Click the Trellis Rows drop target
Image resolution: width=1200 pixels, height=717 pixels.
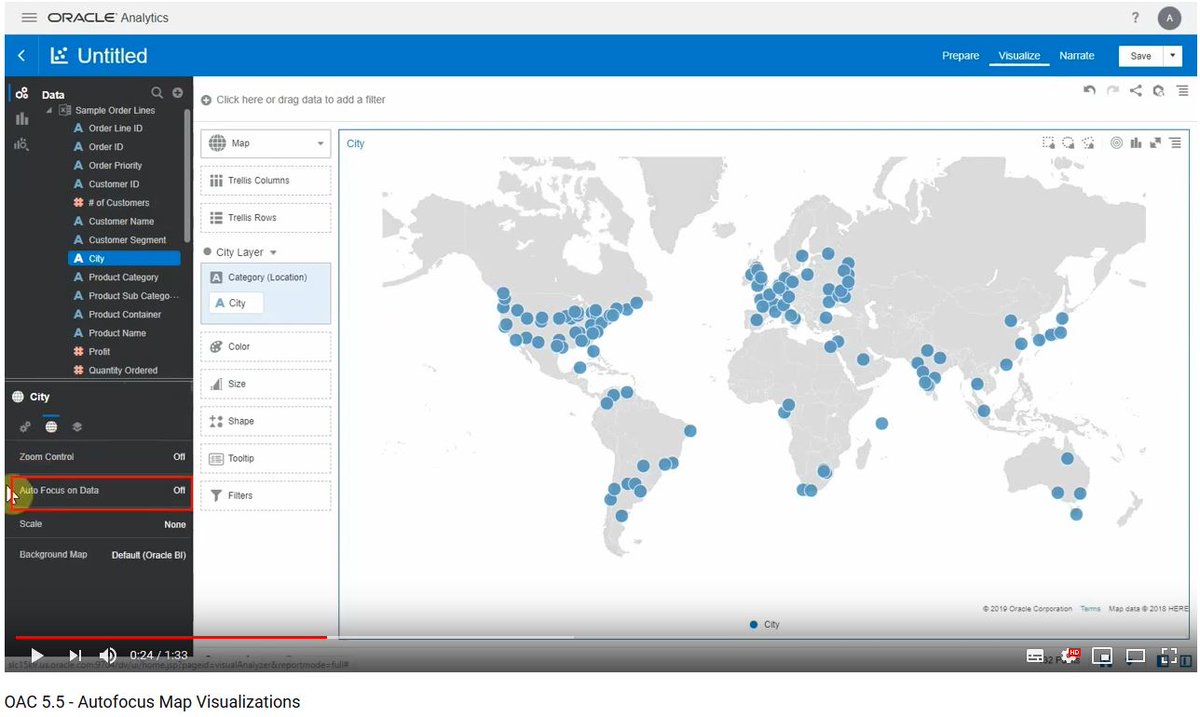(x=265, y=218)
